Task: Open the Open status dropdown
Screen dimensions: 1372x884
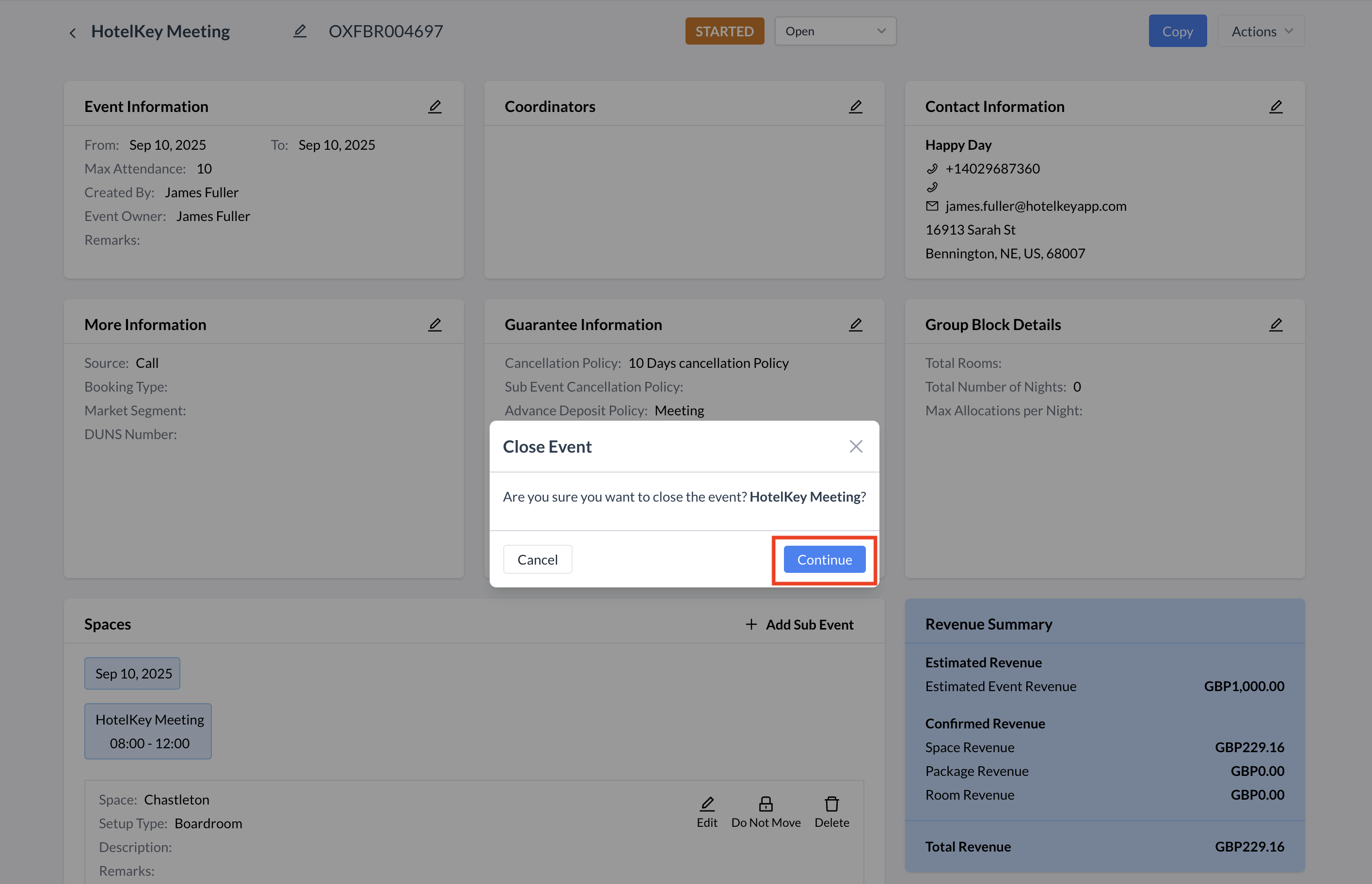Action: click(835, 31)
